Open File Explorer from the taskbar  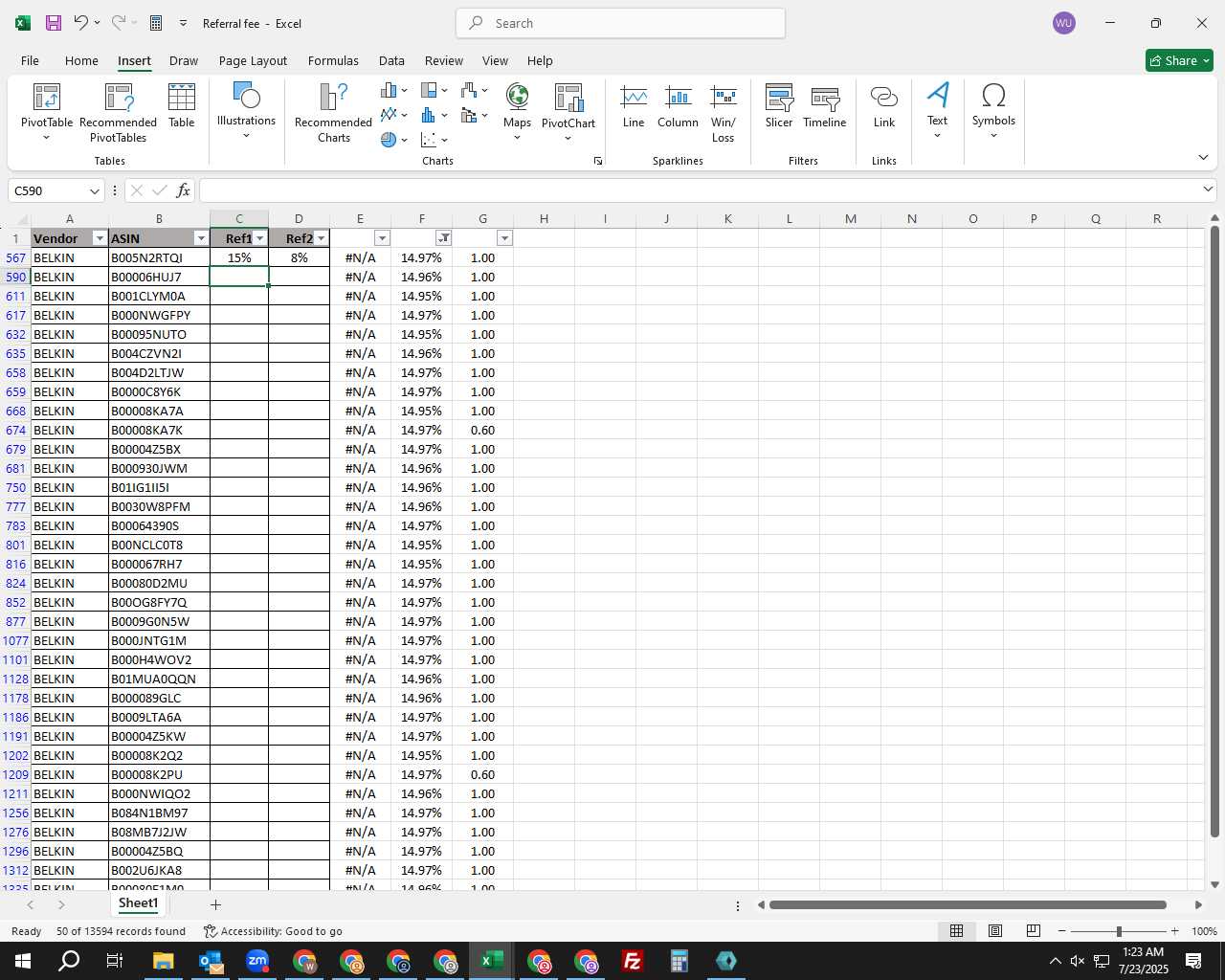click(x=163, y=961)
